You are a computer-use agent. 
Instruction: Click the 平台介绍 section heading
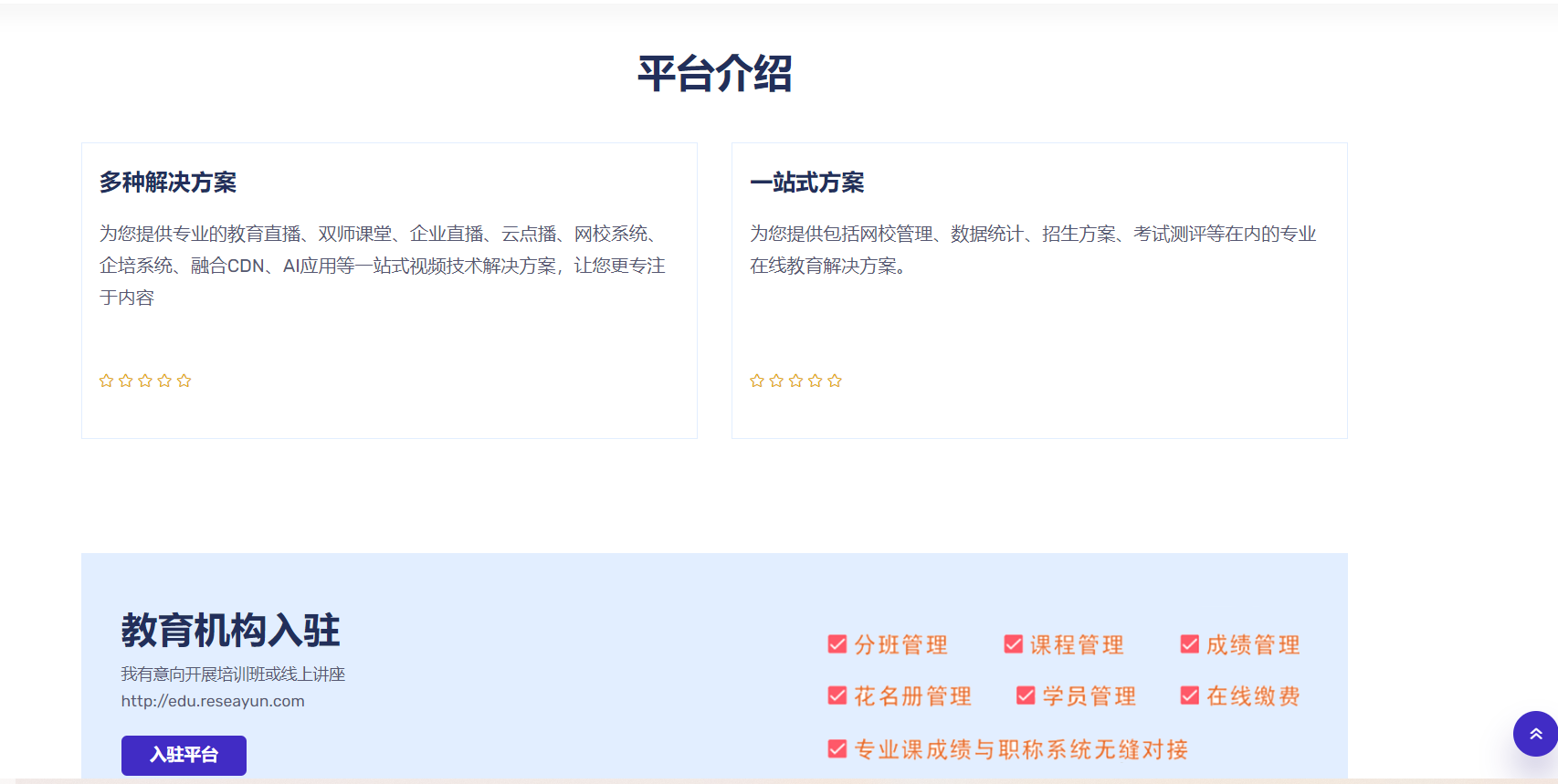[714, 73]
